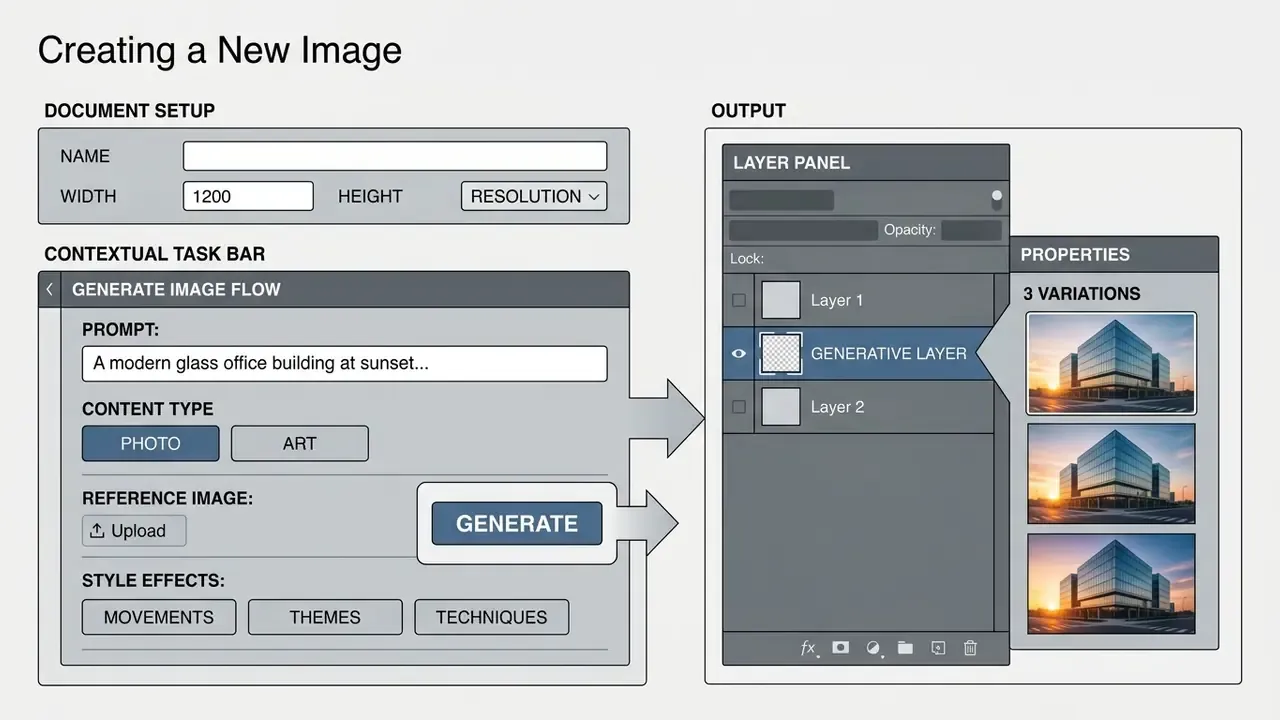Screen dimensions: 1280x720
Task: Select the Layer 1 row
Action: pos(858,300)
